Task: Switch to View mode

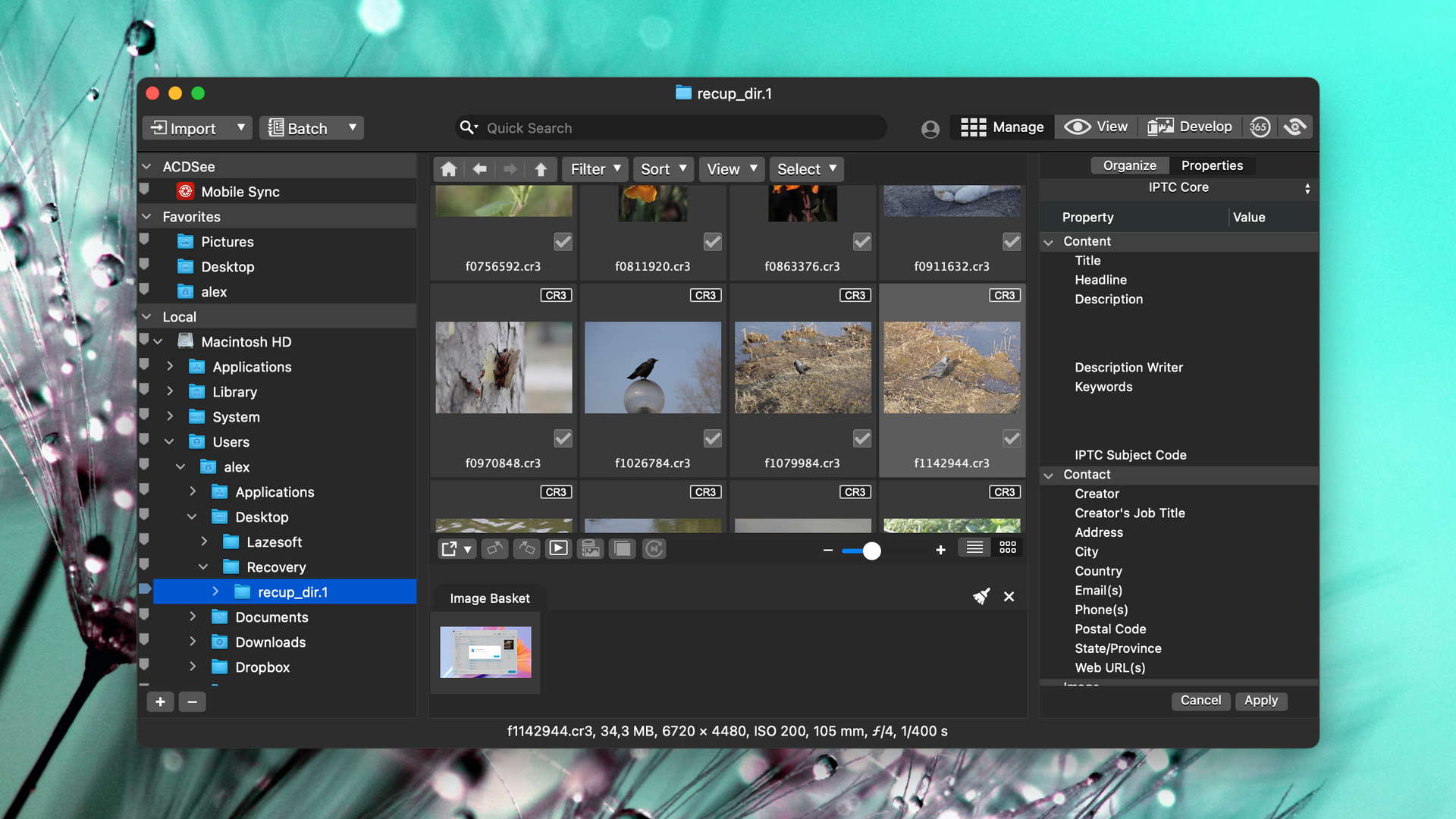Action: point(1096,127)
